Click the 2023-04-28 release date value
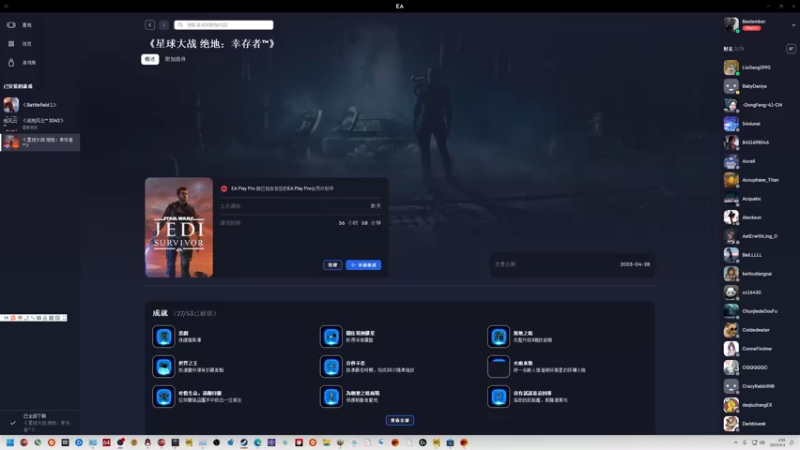This screenshot has height=450, width=800. pos(635,264)
